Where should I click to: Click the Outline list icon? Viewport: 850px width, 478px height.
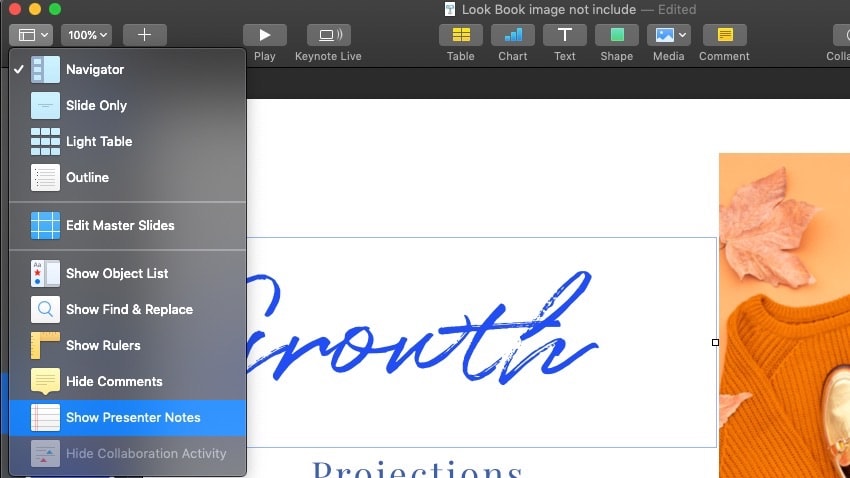point(45,177)
